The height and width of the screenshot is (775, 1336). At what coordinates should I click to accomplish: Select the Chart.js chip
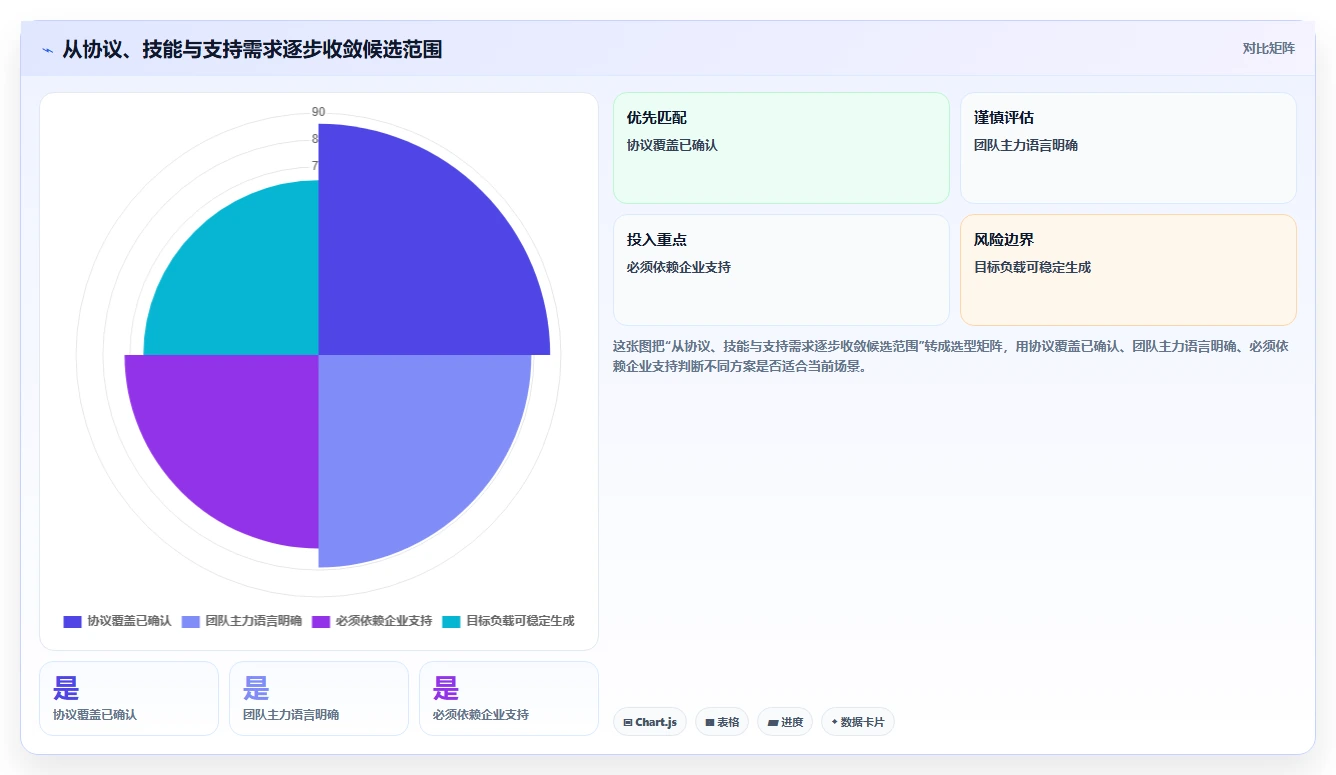coord(650,722)
